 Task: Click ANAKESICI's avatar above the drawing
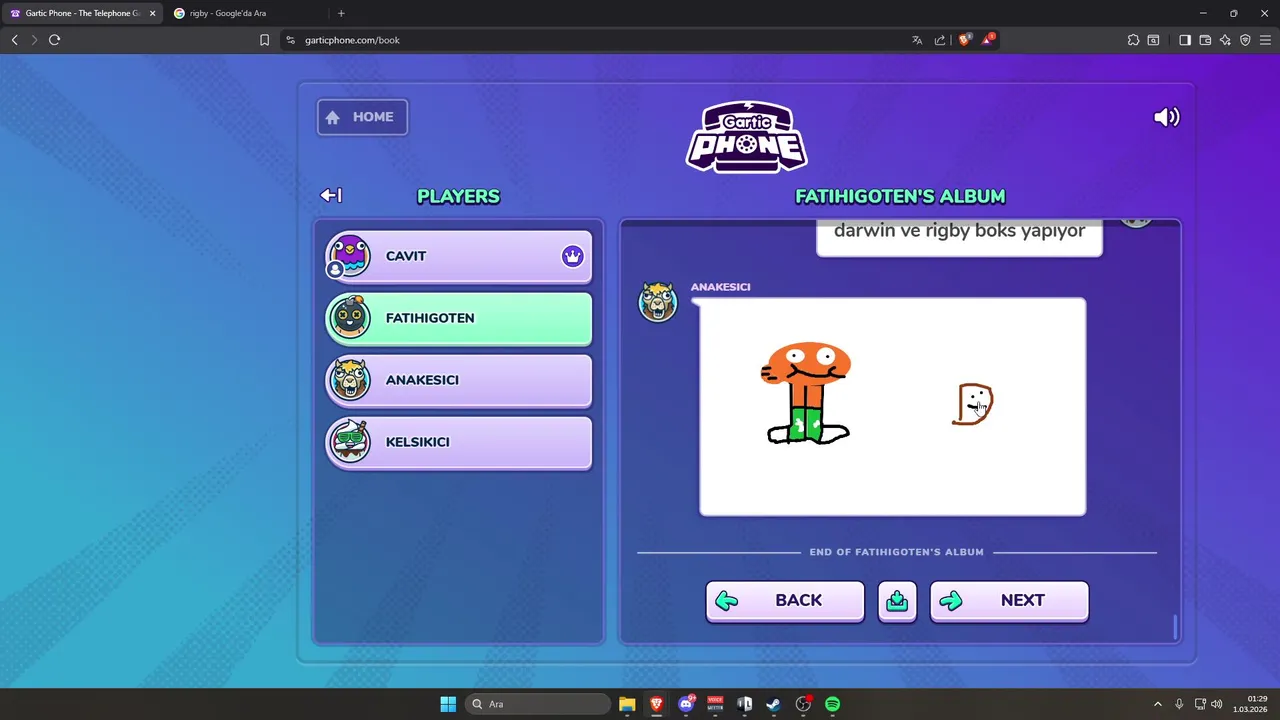point(658,302)
